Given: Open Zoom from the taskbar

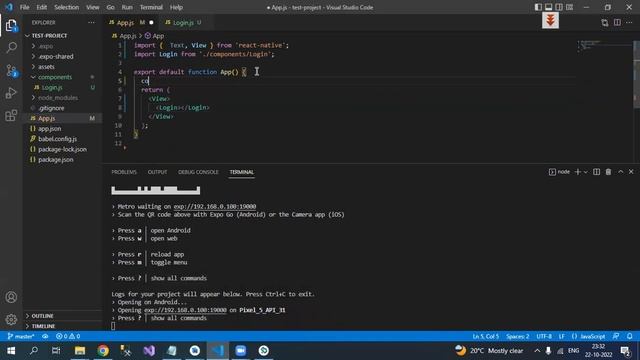Looking at the screenshot, I should click(x=241, y=351).
